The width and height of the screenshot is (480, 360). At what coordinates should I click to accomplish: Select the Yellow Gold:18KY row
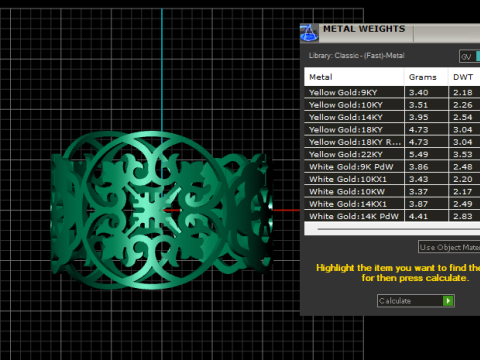coord(392,129)
